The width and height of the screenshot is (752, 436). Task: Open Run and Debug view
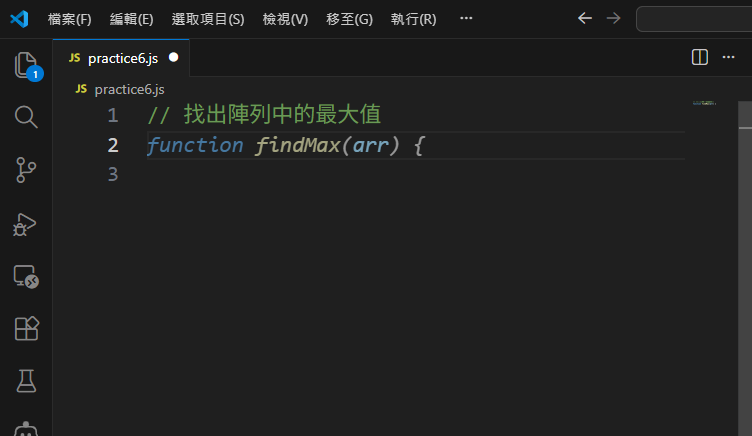(x=26, y=224)
